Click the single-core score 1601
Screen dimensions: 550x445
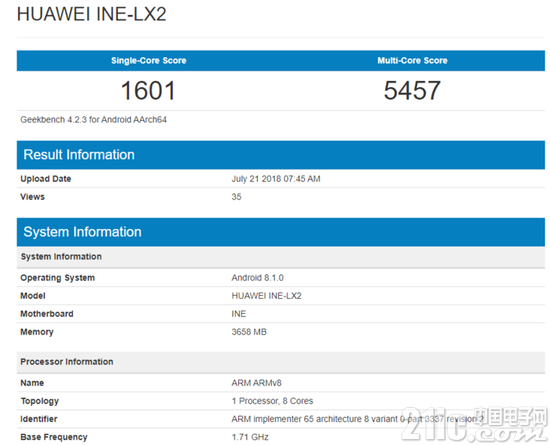point(148,90)
